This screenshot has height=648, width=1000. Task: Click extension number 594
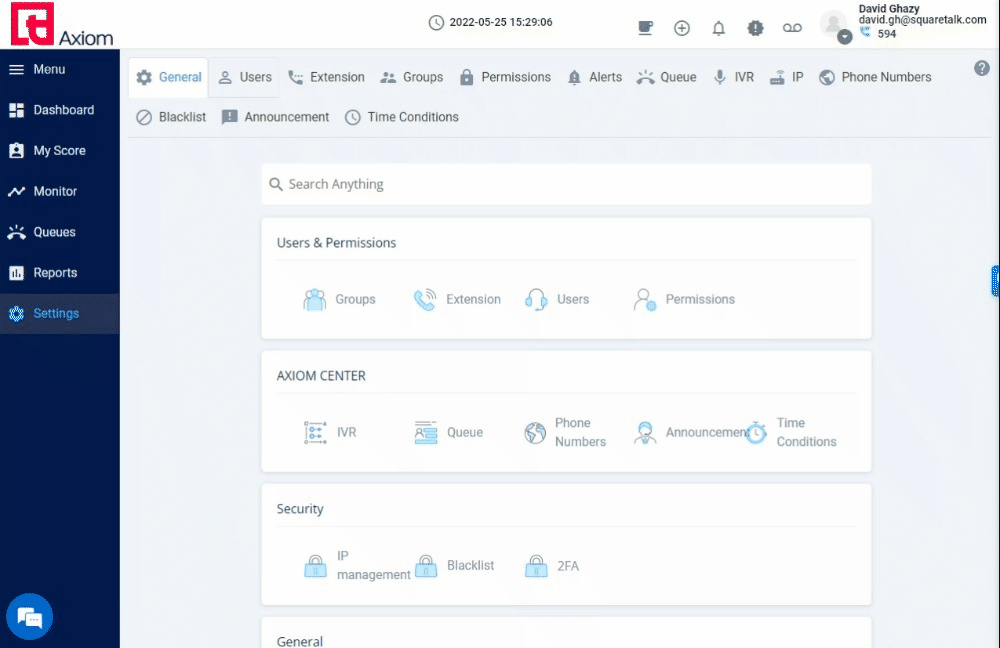tap(886, 34)
